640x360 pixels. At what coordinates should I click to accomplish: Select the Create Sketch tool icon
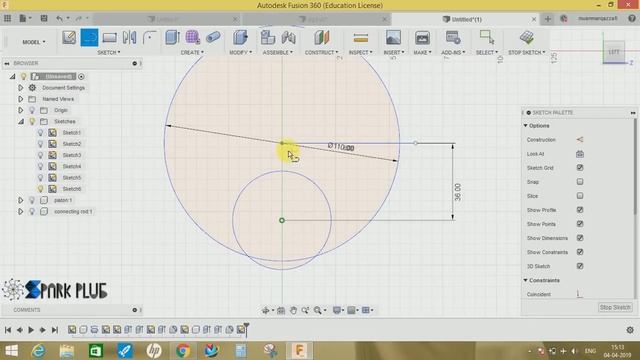[x=69, y=38]
